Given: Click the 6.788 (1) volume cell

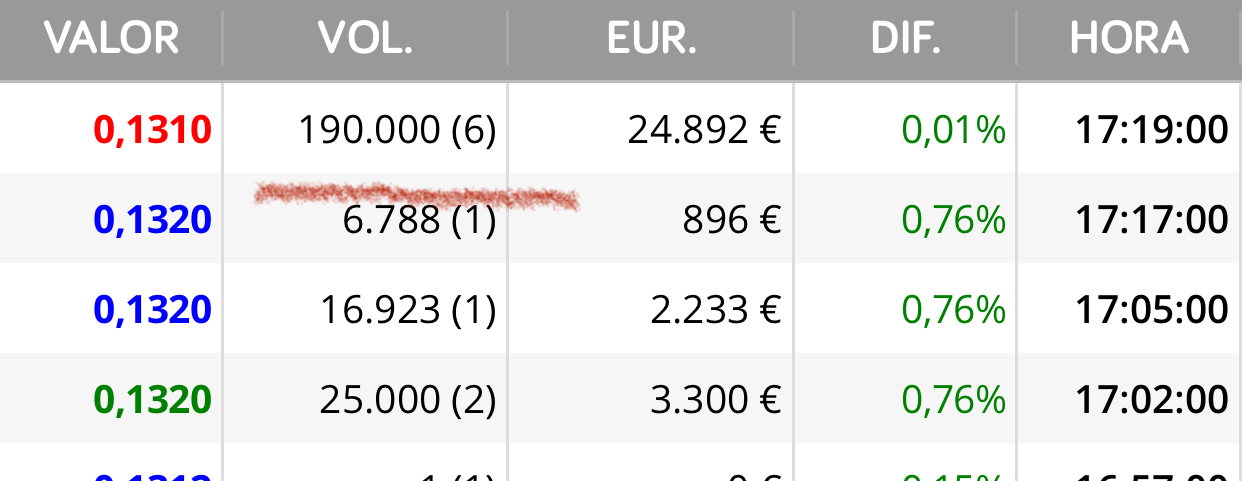Looking at the screenshot, I should (x=420, y=220).
